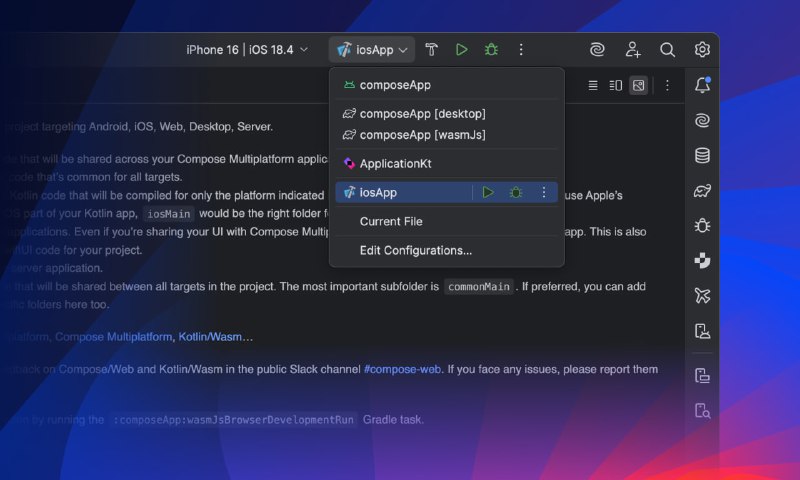Open iosApp row more options dots
800x480 pixels.
pyautogui.click(x=544, y=192)
